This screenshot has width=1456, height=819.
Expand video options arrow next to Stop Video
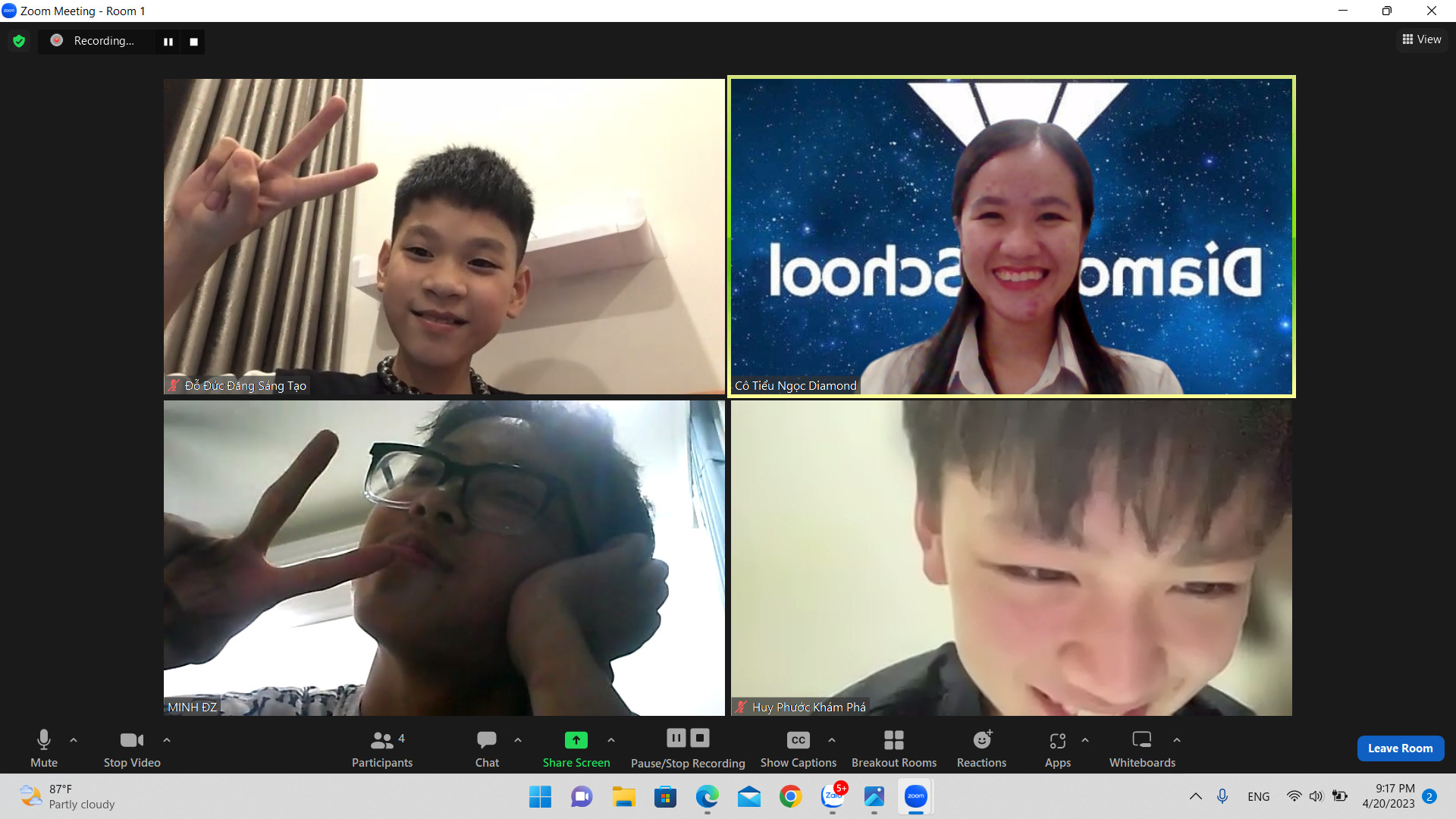pyautogui.click(x=167, y=740)
